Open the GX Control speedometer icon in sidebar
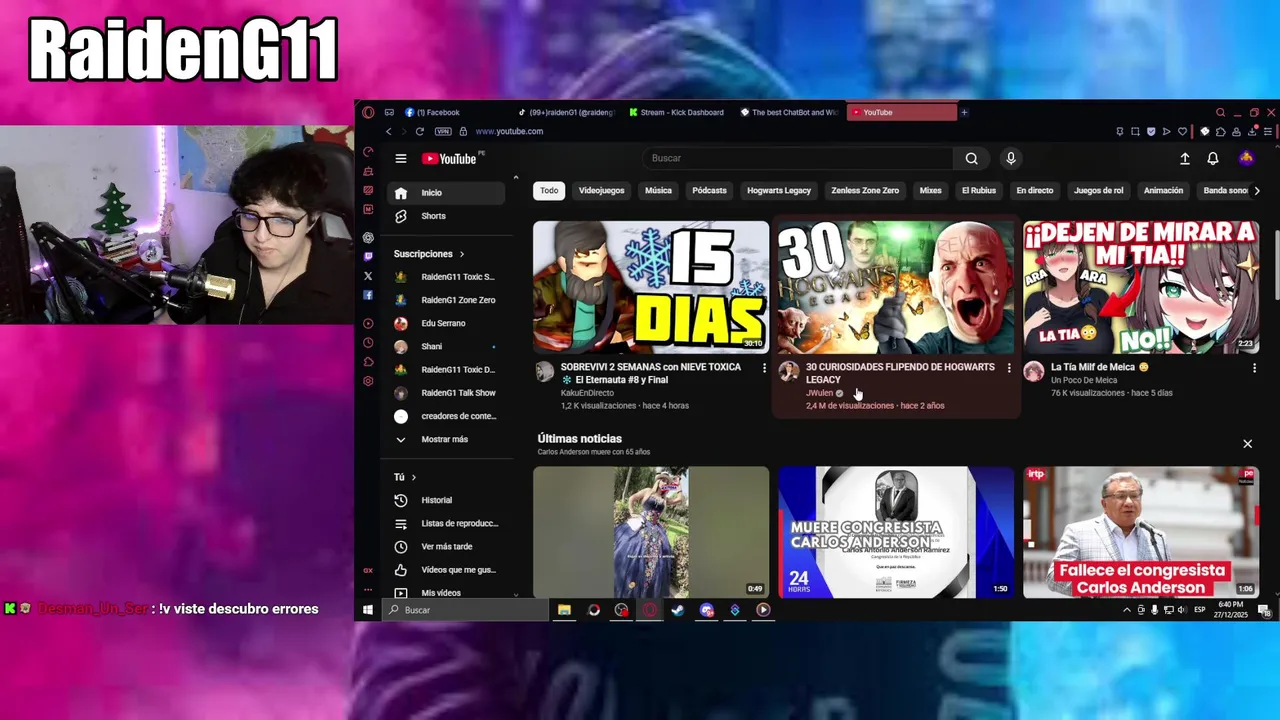Screen dimensions: 1280x720 click(368, 152)
